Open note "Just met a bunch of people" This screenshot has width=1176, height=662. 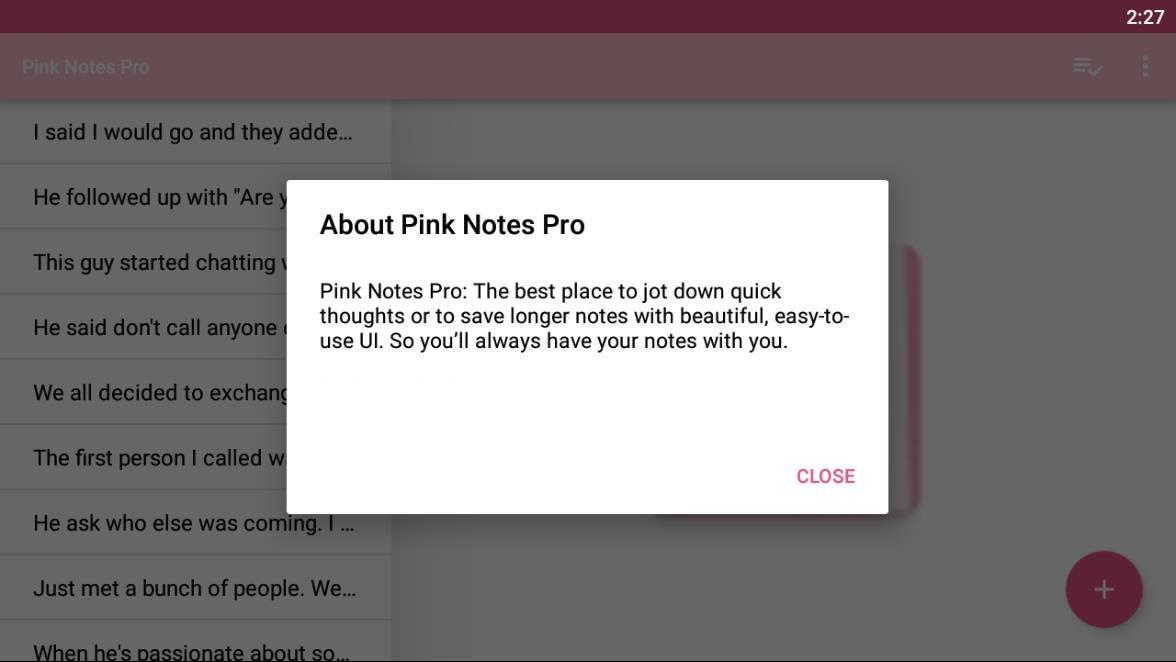click(195, 589)
